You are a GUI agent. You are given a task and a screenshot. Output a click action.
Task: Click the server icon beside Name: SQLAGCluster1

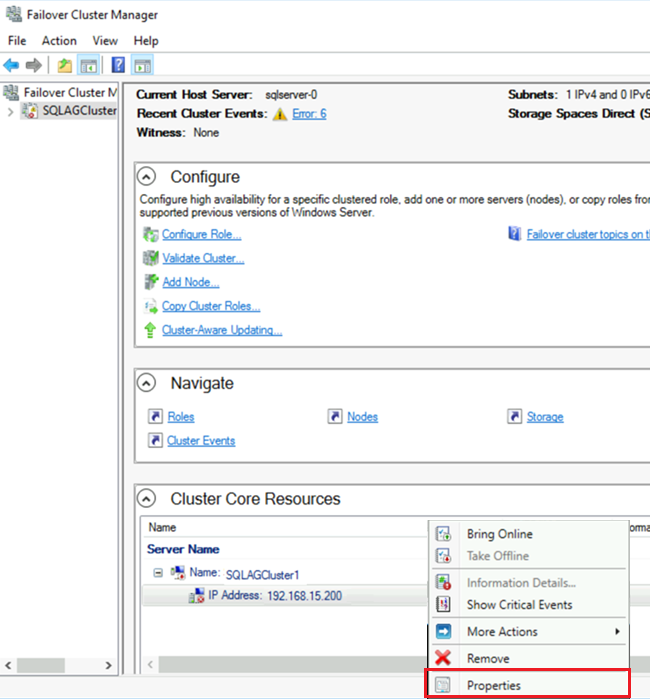point(178,573)
